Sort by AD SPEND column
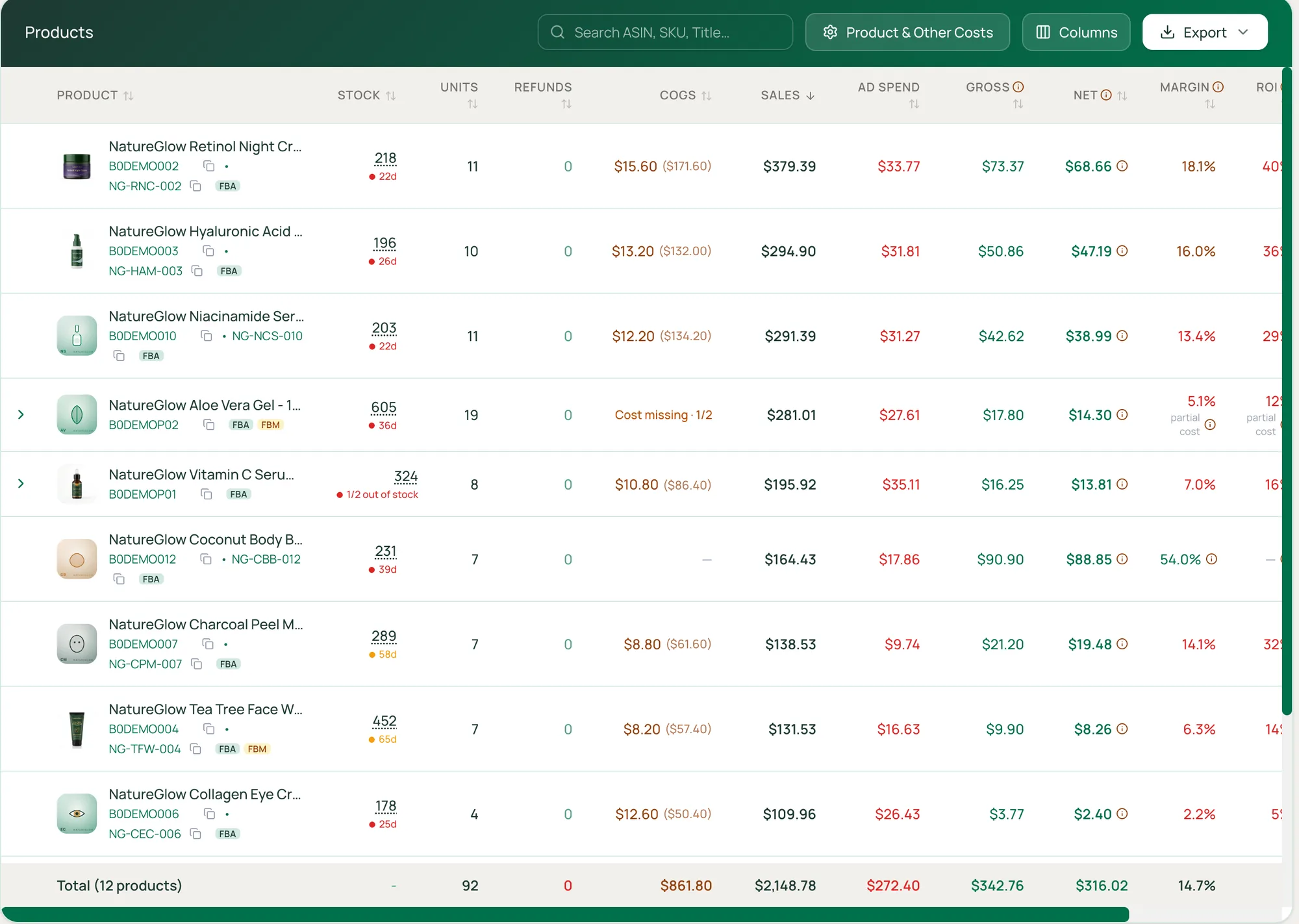 click(x=914, y=104)
